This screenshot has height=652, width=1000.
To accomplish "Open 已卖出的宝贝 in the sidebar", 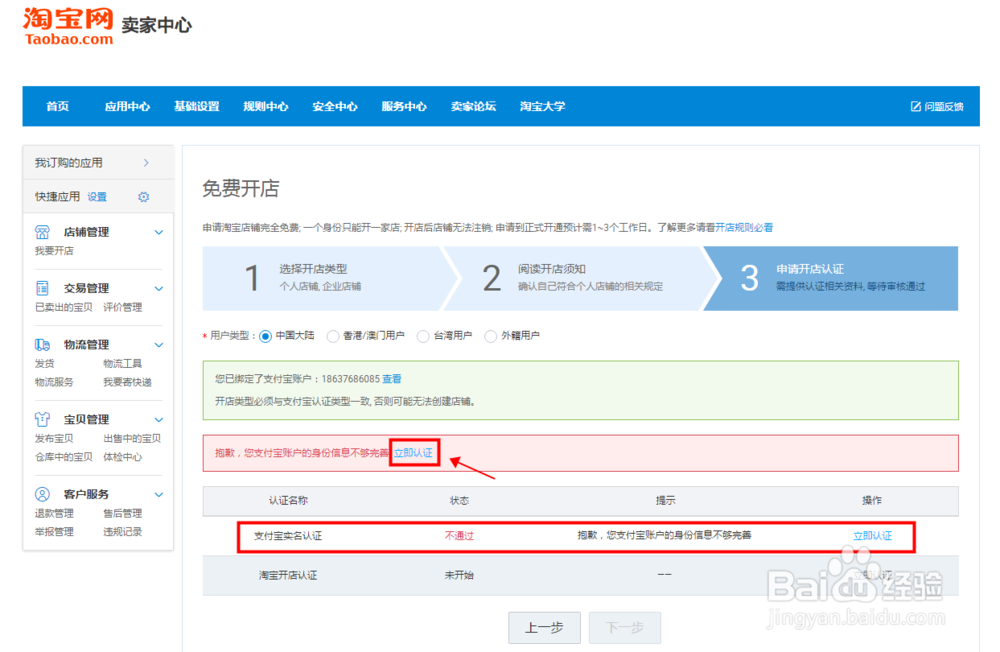I will click(x=64, y=307).
